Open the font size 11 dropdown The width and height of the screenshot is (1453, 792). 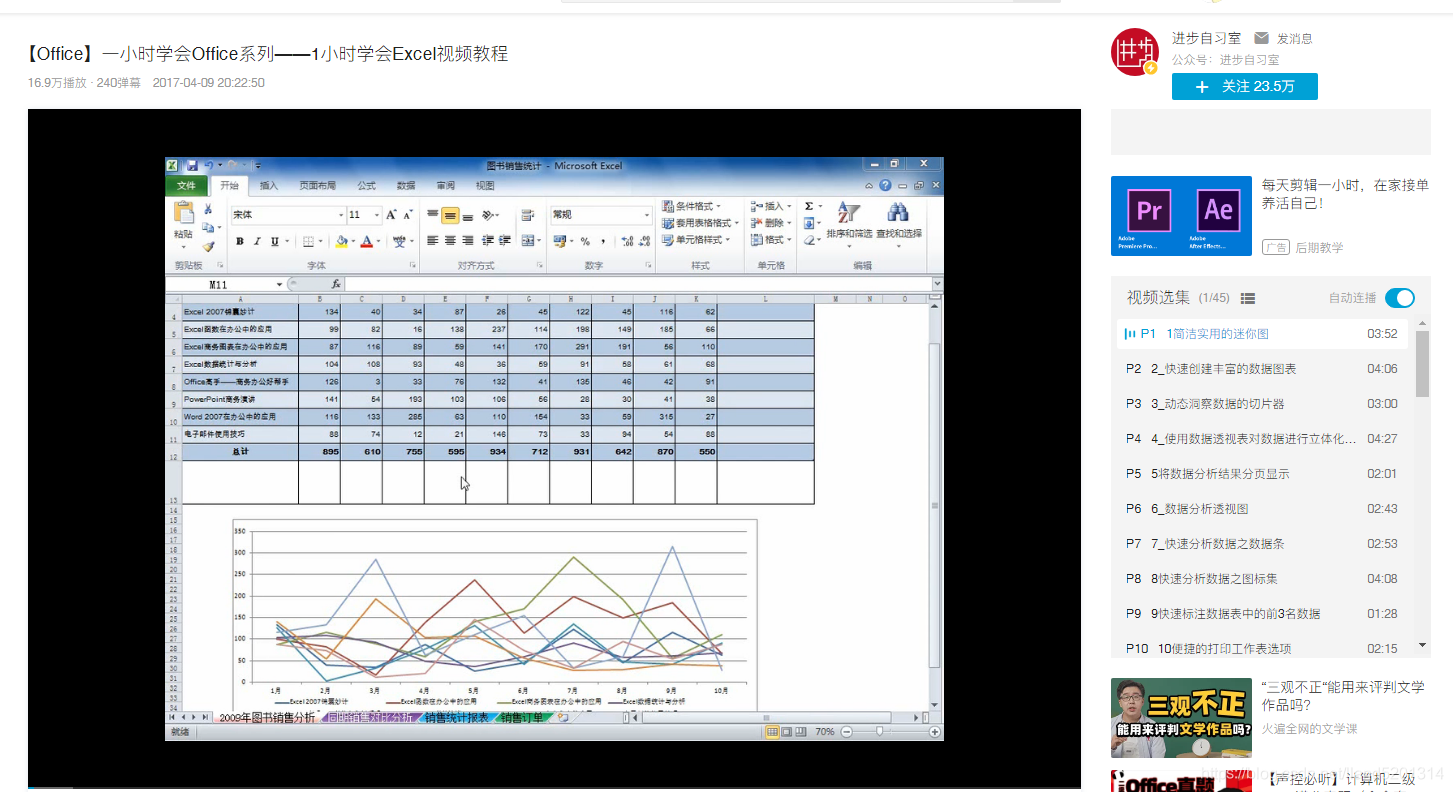(x=377, y=215)
